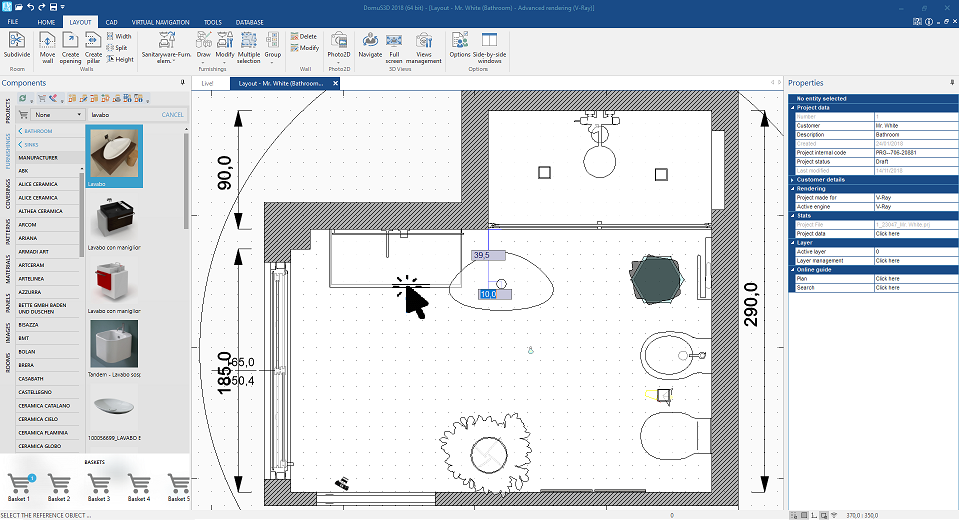This screenshot has width=959, height=520.
Task: Switch to the CAD ribbon tab
Action: pyautogui.click(x=111, y=22)
